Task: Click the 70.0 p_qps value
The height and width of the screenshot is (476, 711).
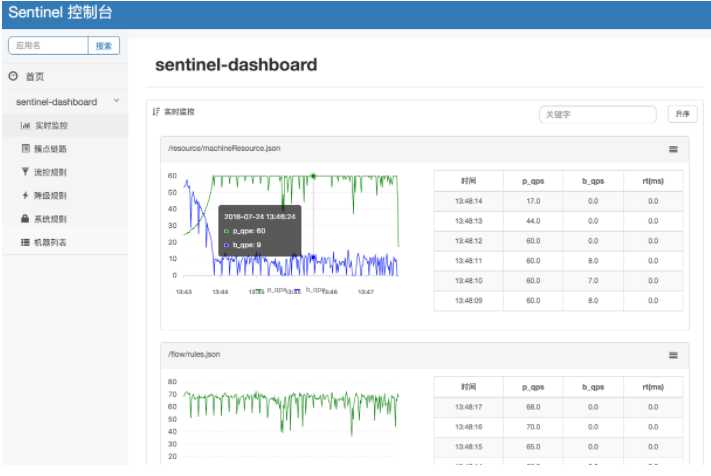Action: [533, 427]
